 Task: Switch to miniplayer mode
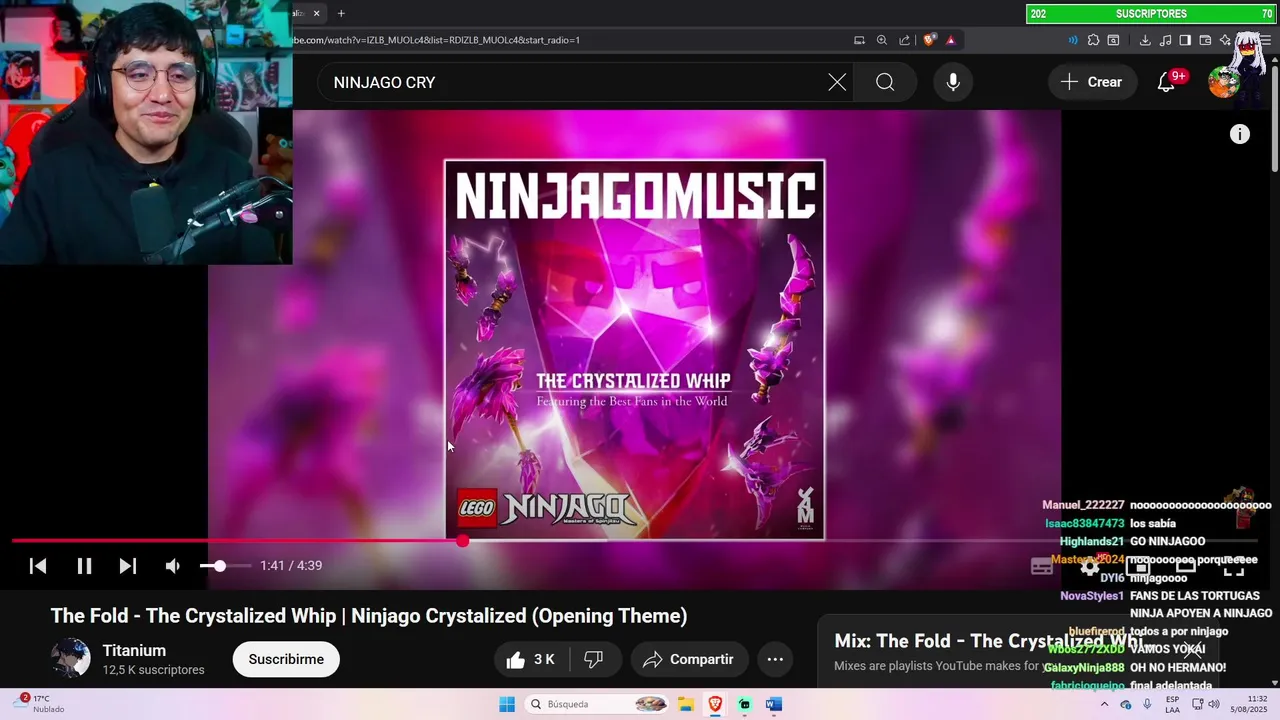1138,567
